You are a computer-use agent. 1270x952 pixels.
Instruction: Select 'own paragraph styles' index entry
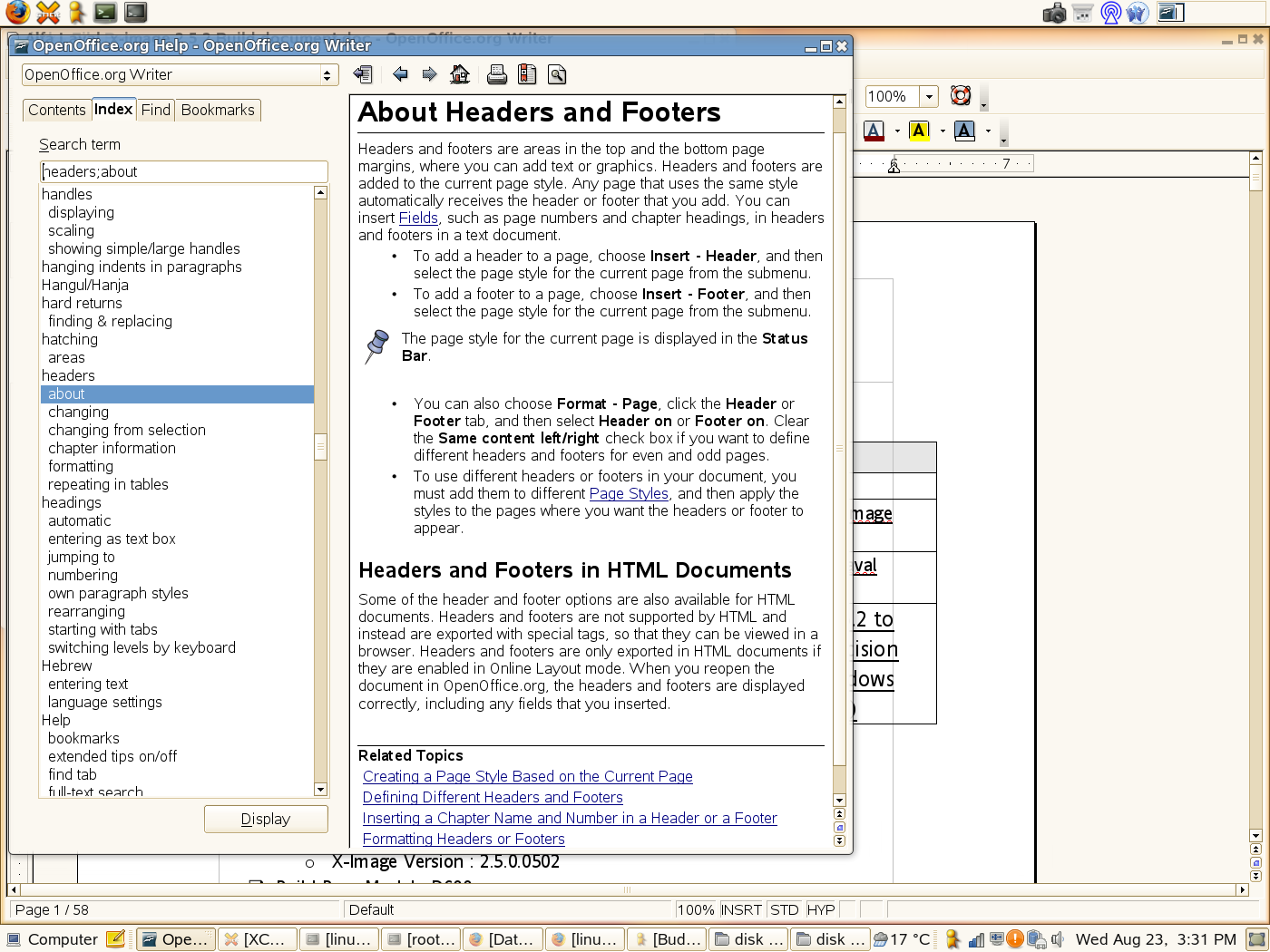118,593
